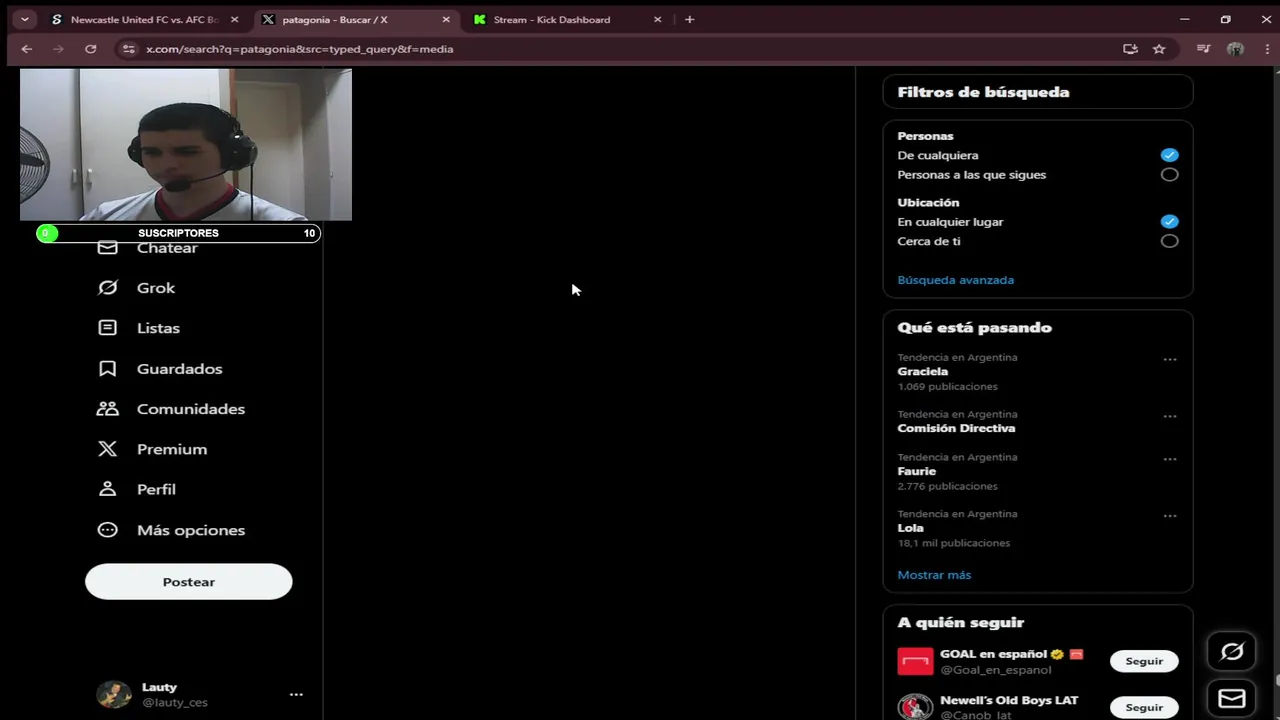
Task: Select the patagonia - Buscar / X tab
Action: [x=356, y=19]
